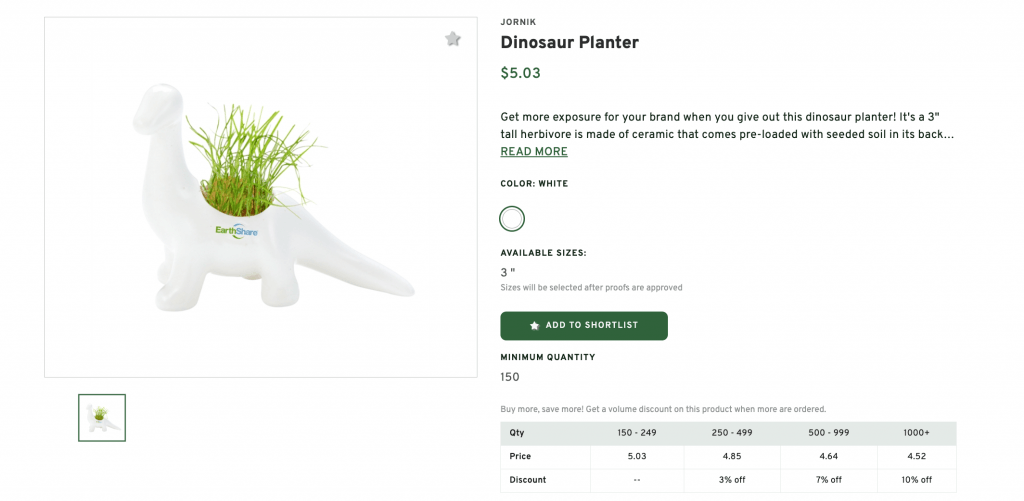Expand description with READ MORE link
The image size is (1024, 501).
(534, 152)
